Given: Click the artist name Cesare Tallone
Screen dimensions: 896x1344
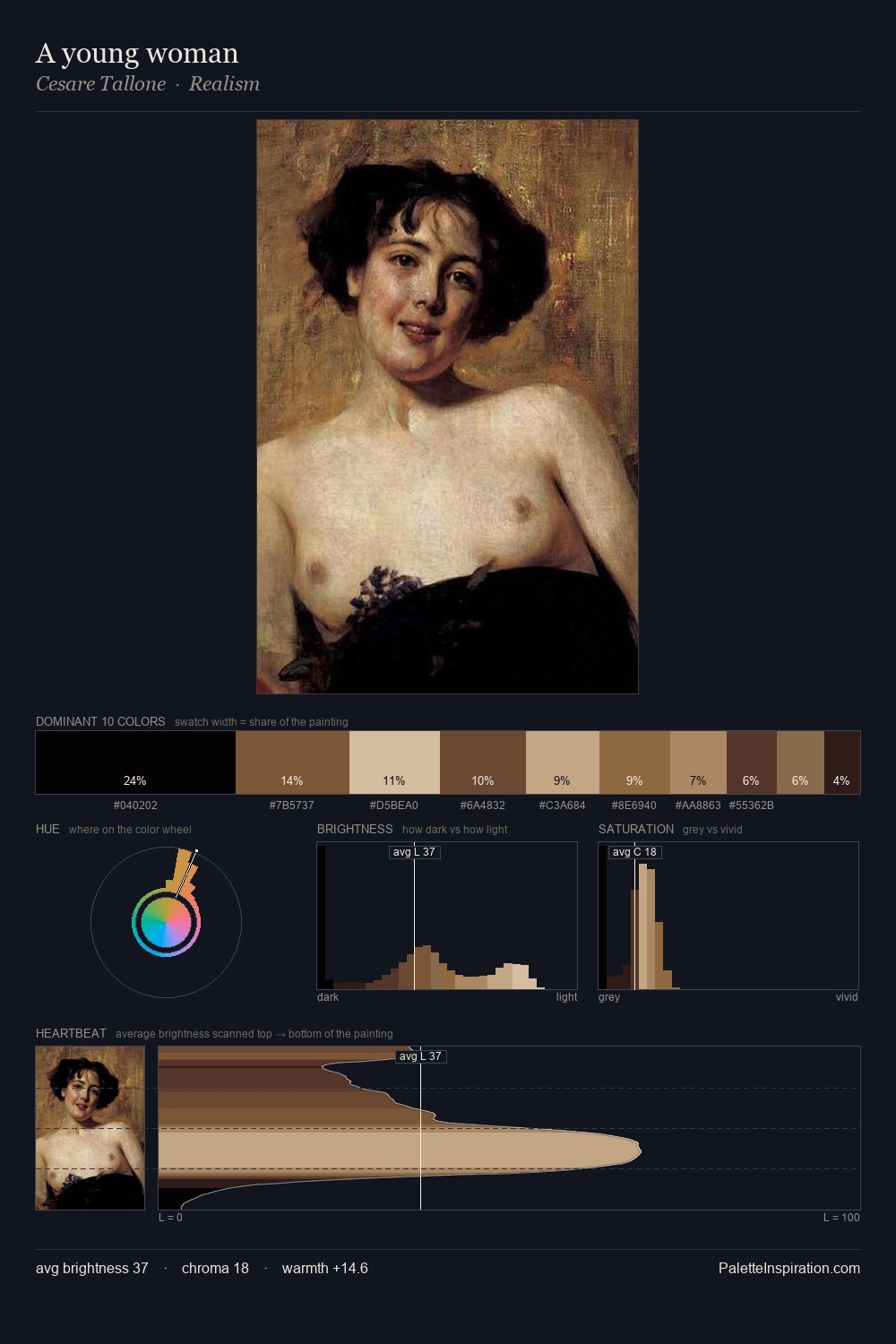Looking at the screenshot, I should tap(101, 84).
